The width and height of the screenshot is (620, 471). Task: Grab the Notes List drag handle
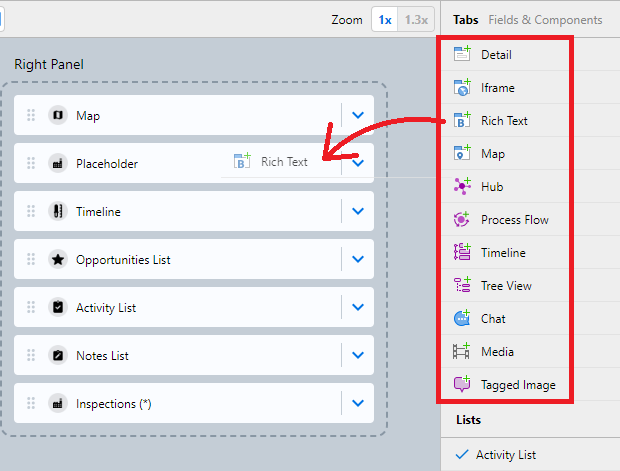[x=31, y=356]
